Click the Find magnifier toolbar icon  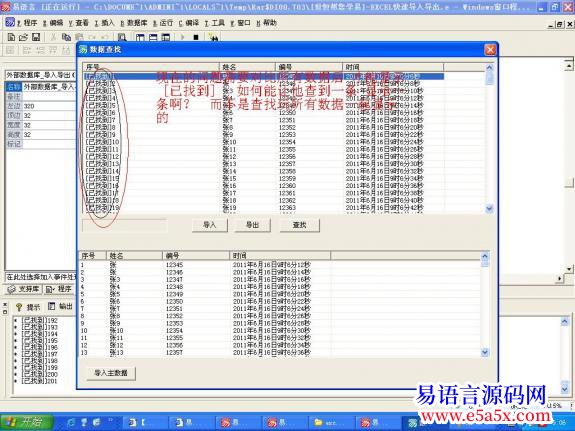[122, 37]
